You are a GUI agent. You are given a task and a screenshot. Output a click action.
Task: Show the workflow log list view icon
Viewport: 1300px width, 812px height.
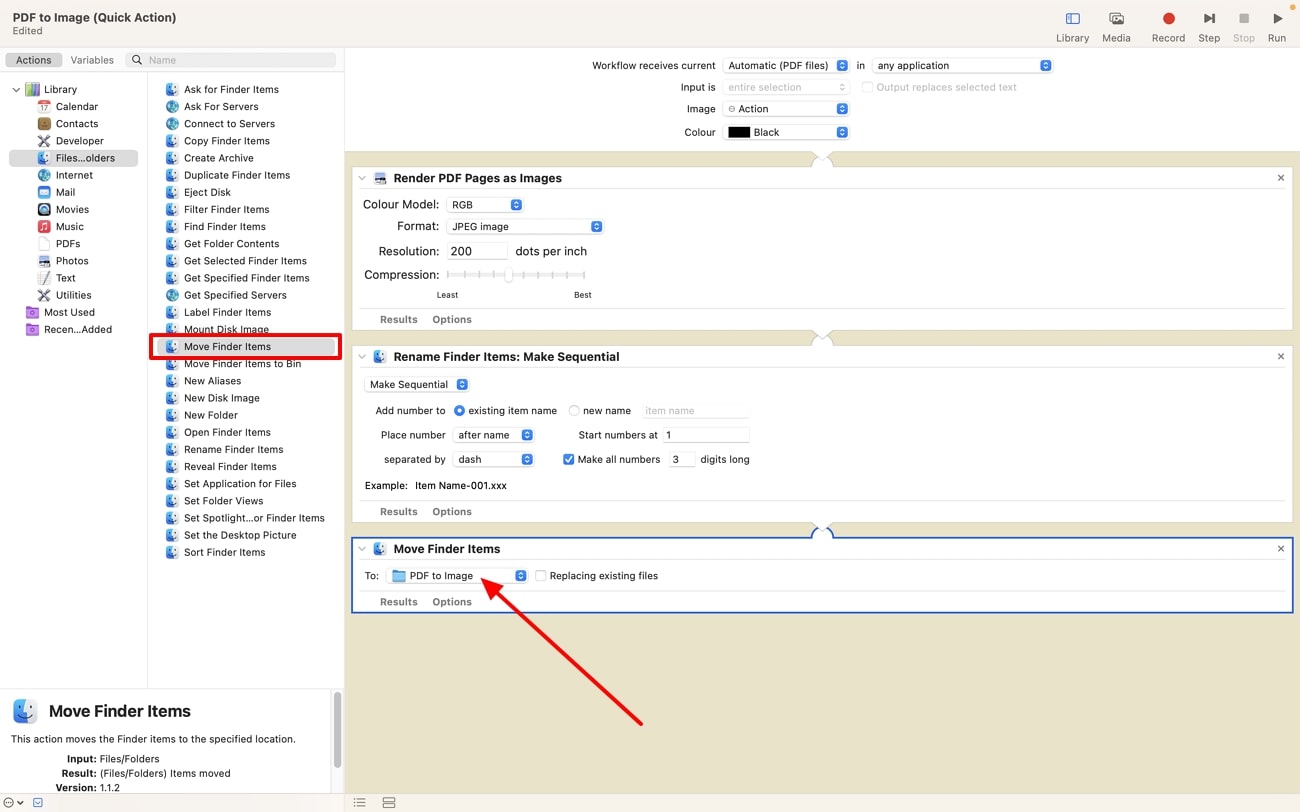(360, 802)
